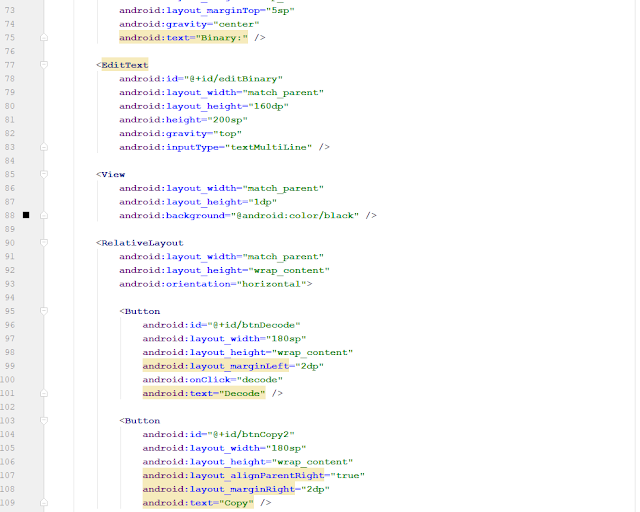Click the layout_alignParentRight attribute
This screenshot has width=640, height=512.
pyautogui.click(x=233, y=475)
